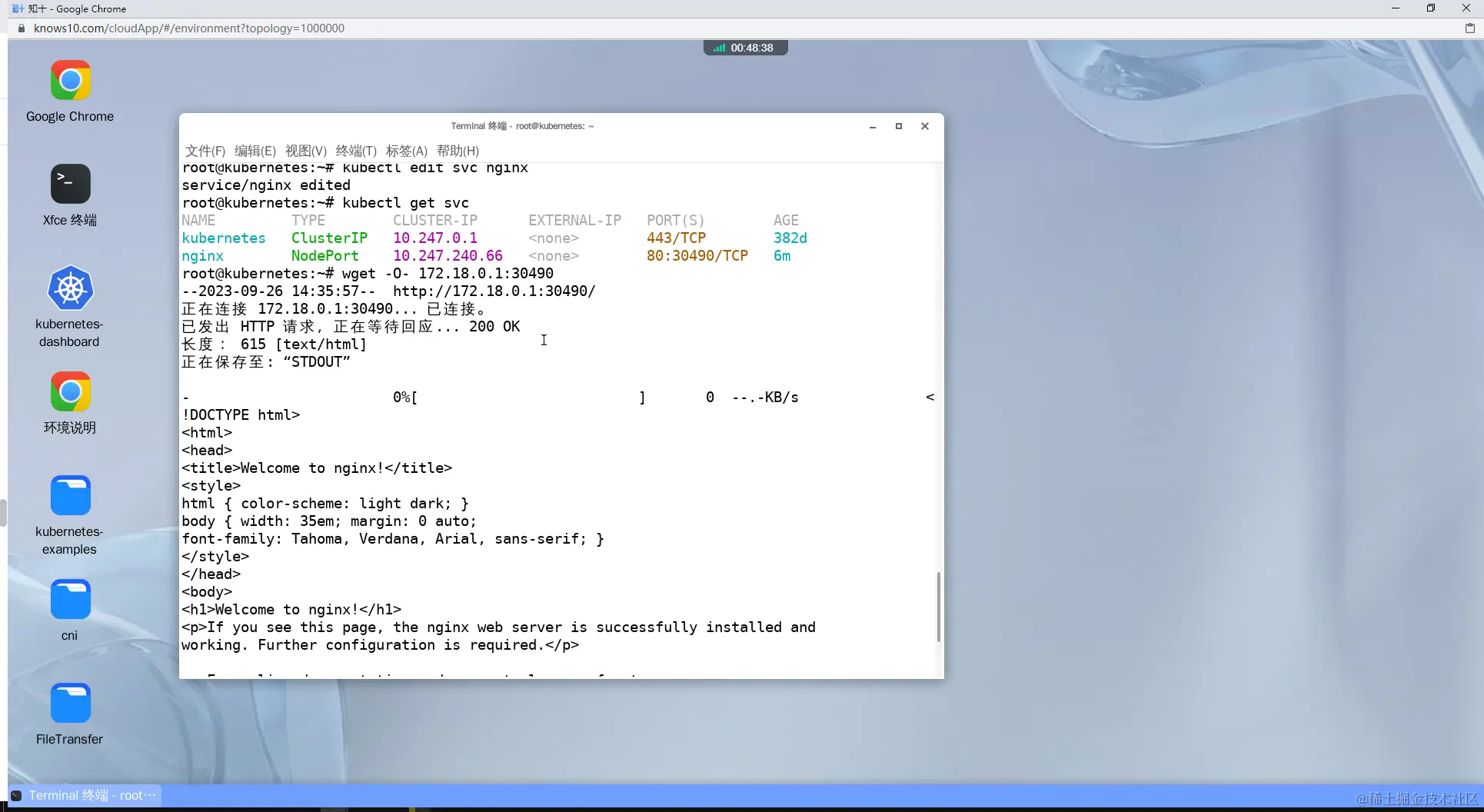
Task: Click the CLUSTER-IP column header
Action: click(435, 221)
